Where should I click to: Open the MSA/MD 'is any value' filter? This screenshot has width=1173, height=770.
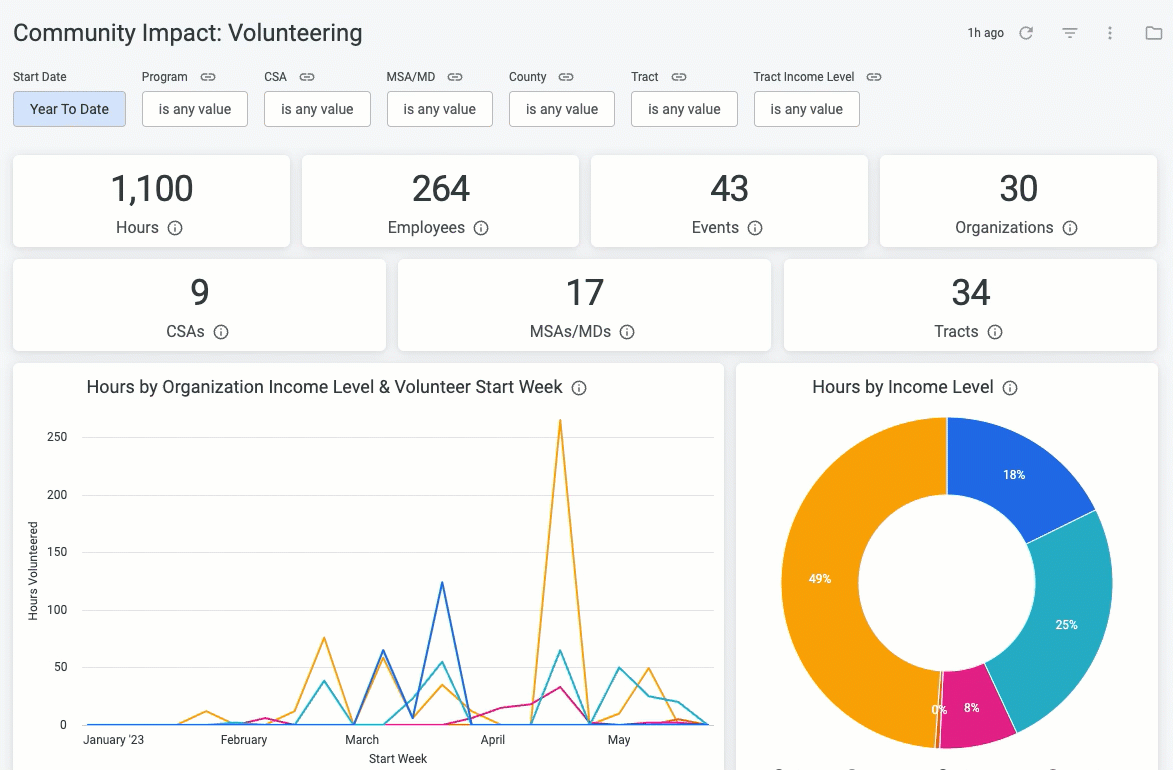tap(440, 109)
